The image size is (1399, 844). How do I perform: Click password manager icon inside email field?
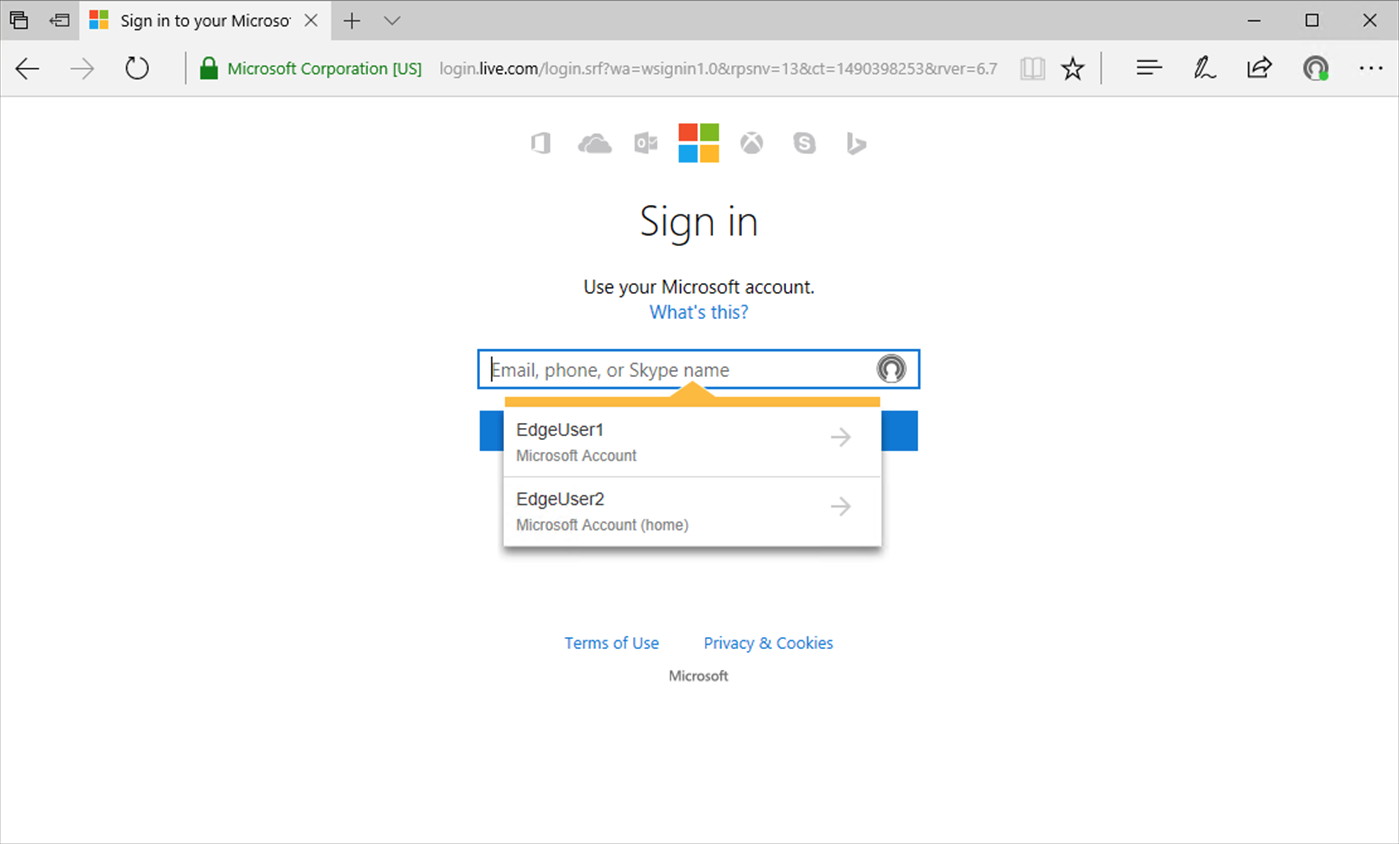click(890, 369)
